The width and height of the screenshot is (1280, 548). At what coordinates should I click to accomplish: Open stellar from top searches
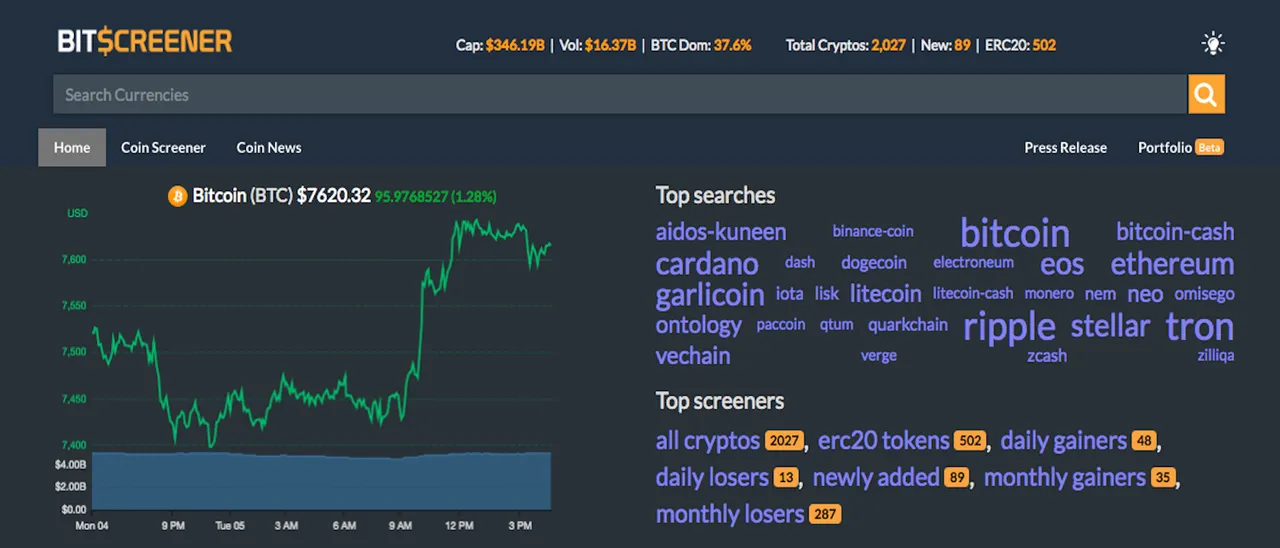pos(1111,326)
